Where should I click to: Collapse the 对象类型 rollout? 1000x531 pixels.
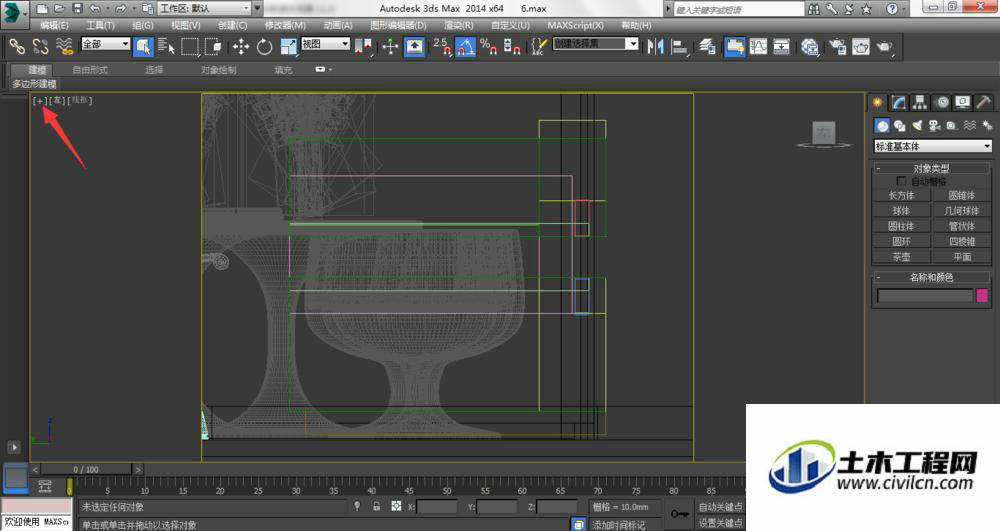click(x=931, y=168)
